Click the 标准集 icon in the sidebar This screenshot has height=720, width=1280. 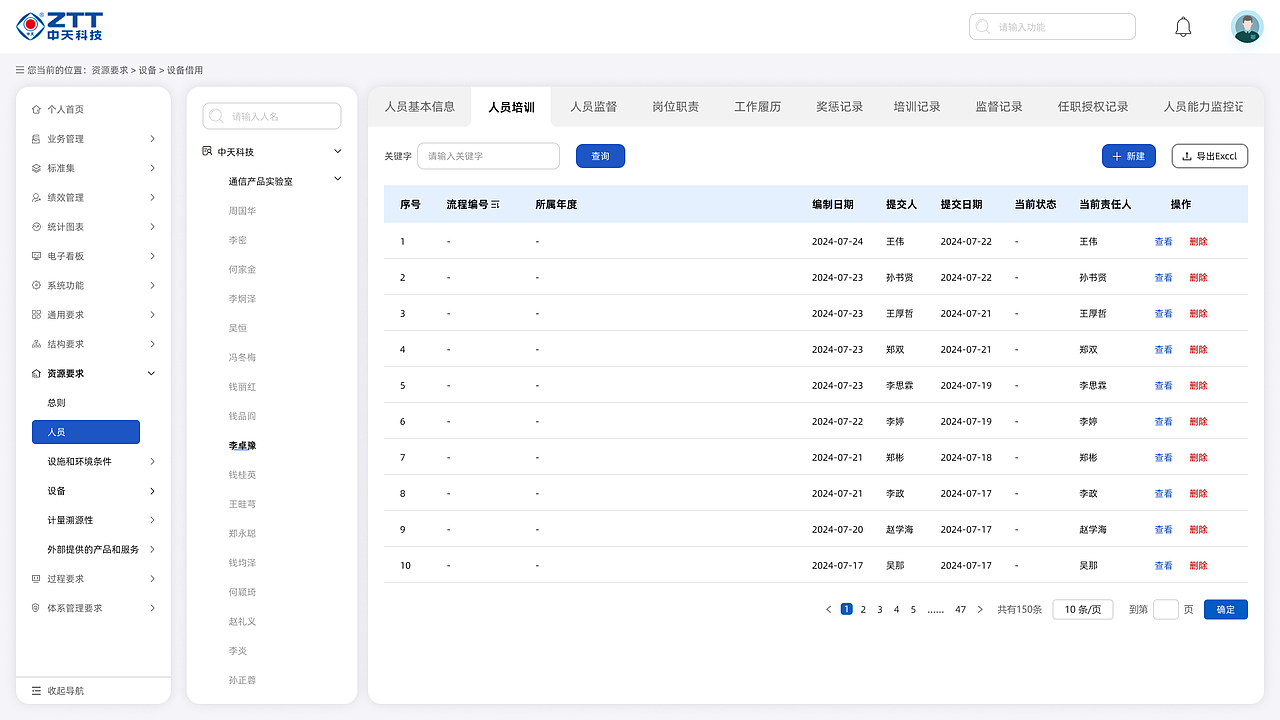(36, 167)
